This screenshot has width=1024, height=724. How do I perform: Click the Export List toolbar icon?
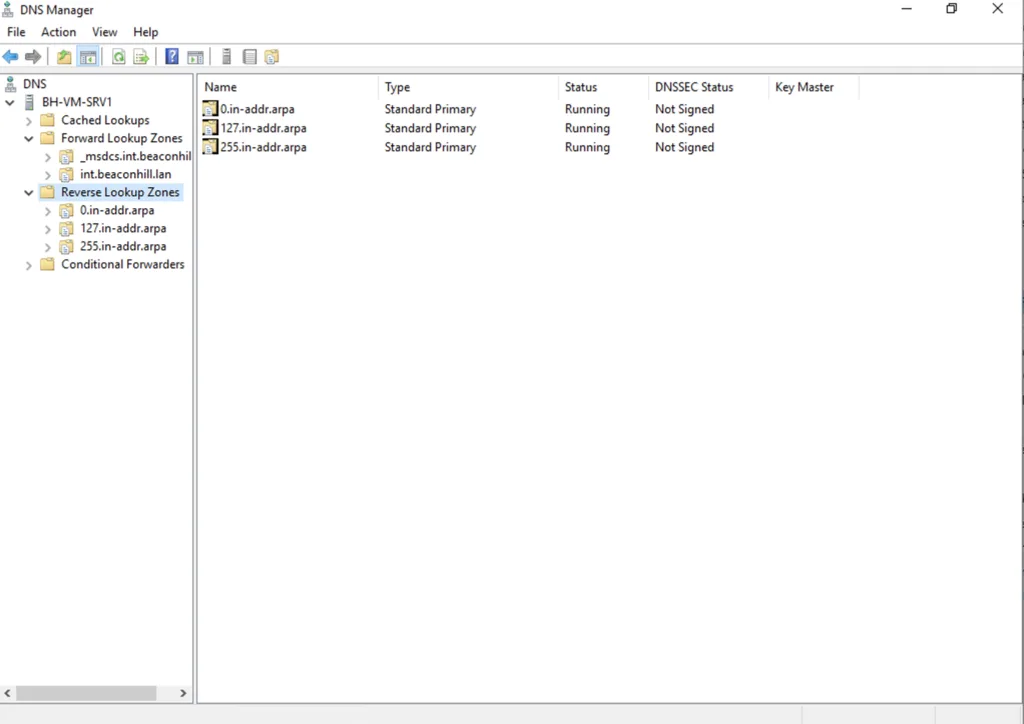[x=141, y=57]
